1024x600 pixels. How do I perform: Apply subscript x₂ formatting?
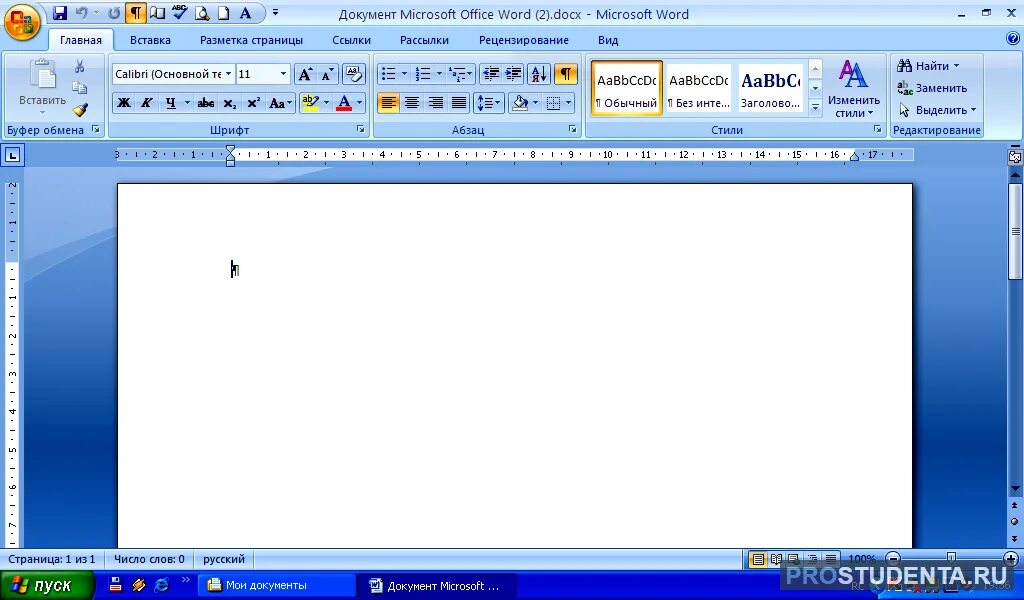click(x=229, y=103)
